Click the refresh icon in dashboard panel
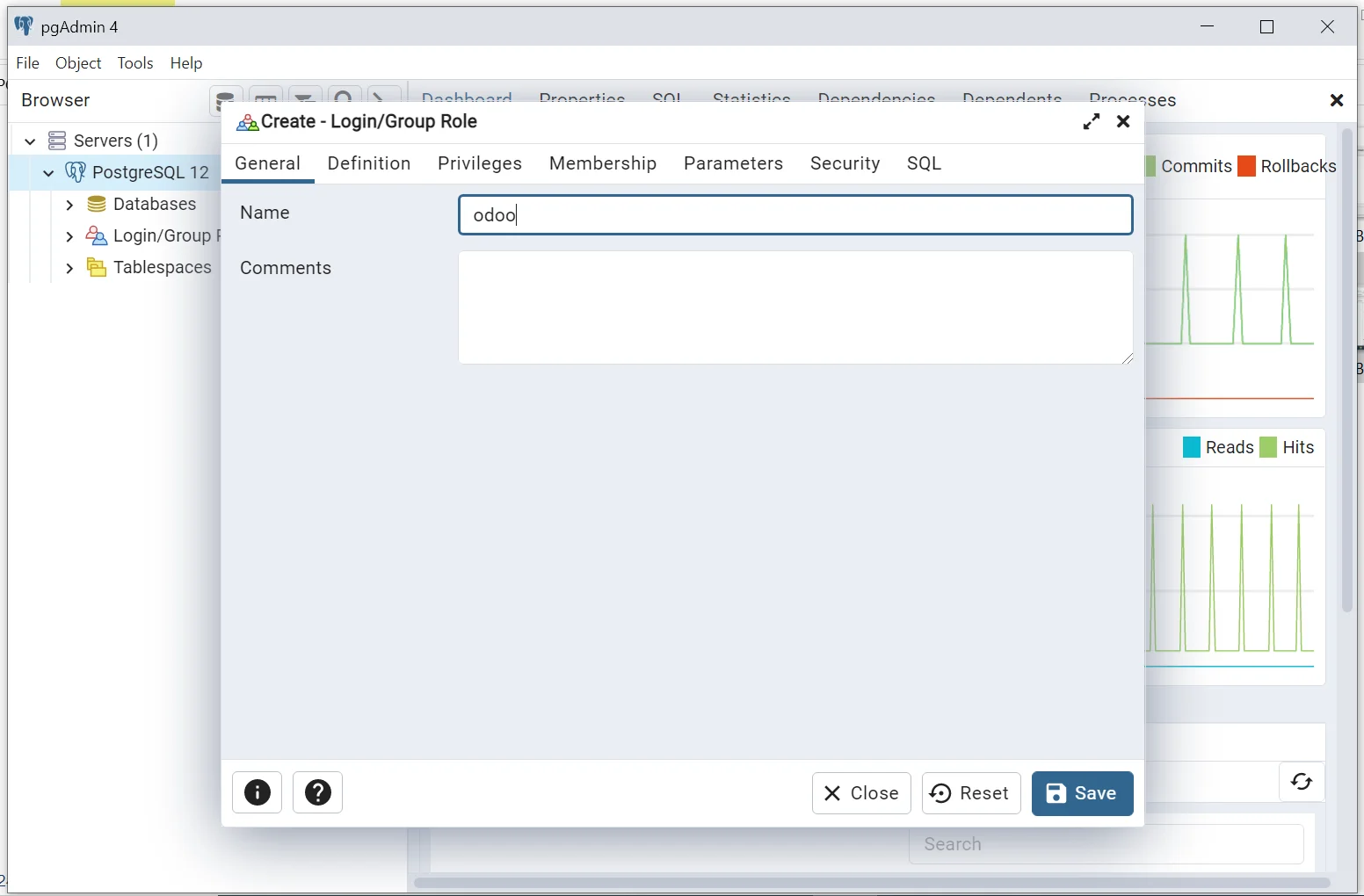The width and height of the screenshot is (1364, 896). [x=1302, y=782]
